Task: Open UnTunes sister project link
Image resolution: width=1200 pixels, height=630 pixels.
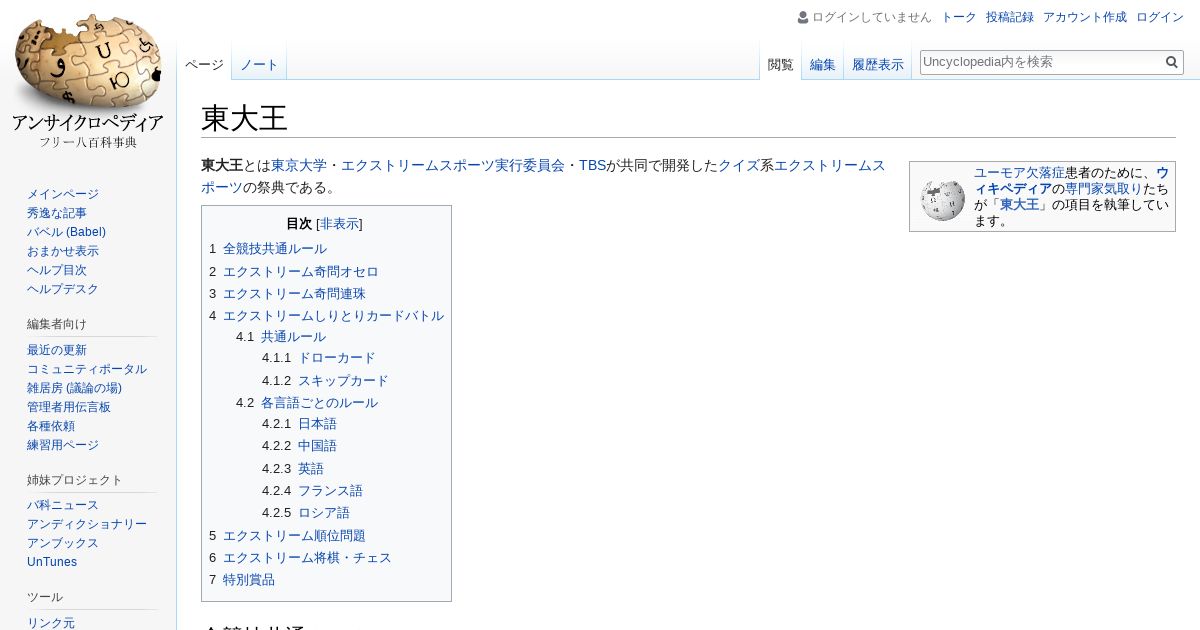Action: [x=52, y=562]
